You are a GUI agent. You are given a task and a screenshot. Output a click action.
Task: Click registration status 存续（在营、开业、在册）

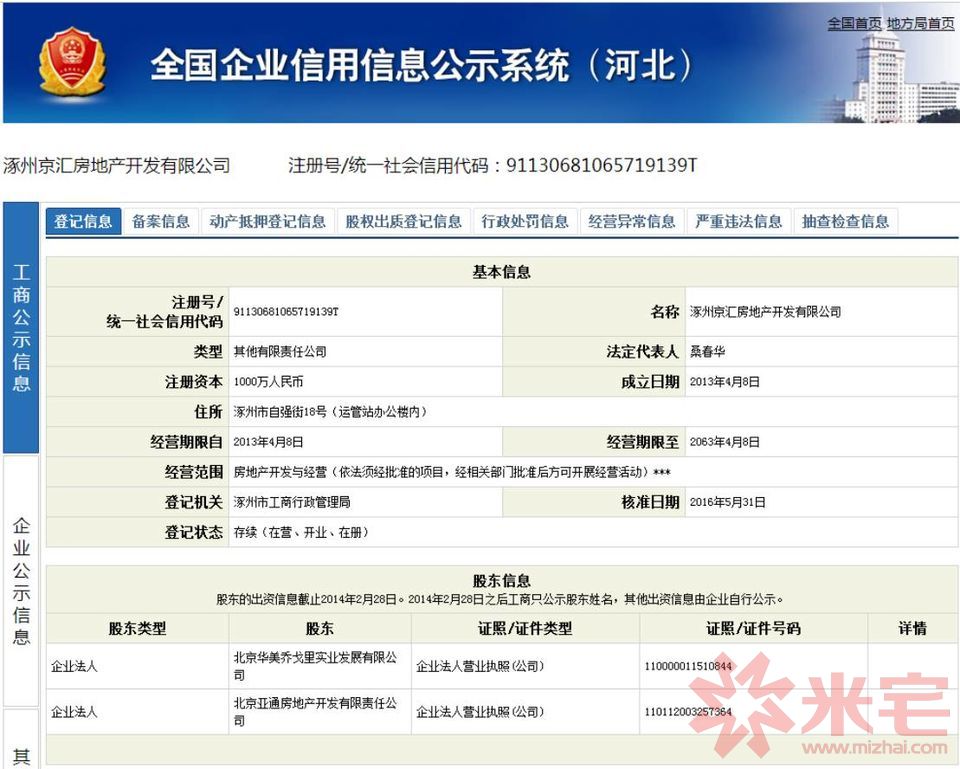(x=301, y=532)
